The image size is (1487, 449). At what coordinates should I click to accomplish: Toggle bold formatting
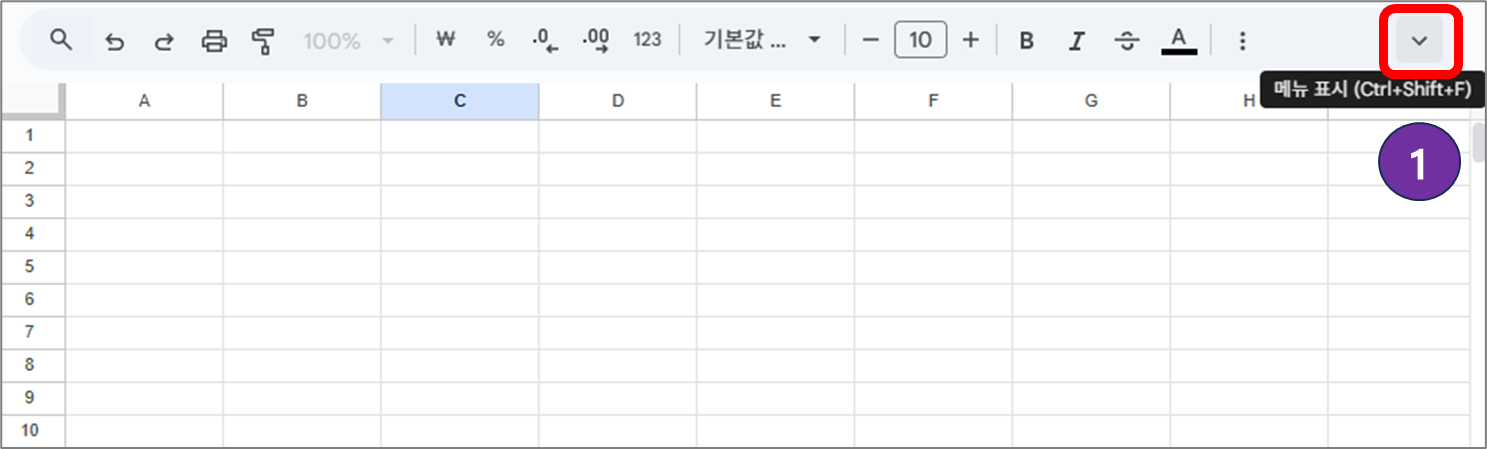1026,41
